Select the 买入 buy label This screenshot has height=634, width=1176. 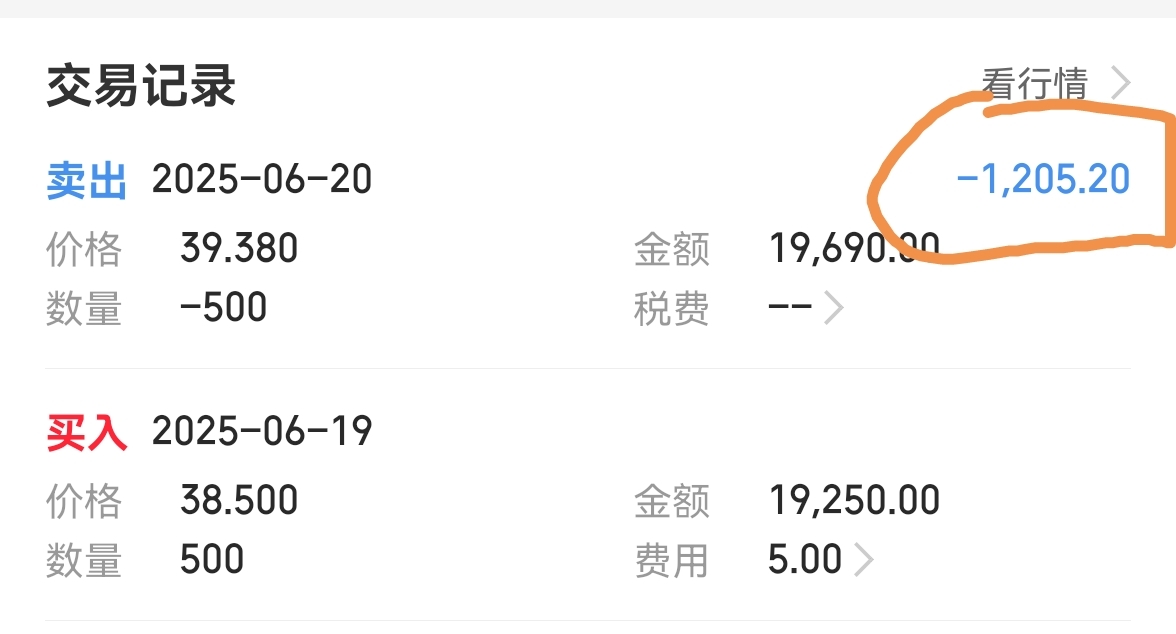(86, 432)
